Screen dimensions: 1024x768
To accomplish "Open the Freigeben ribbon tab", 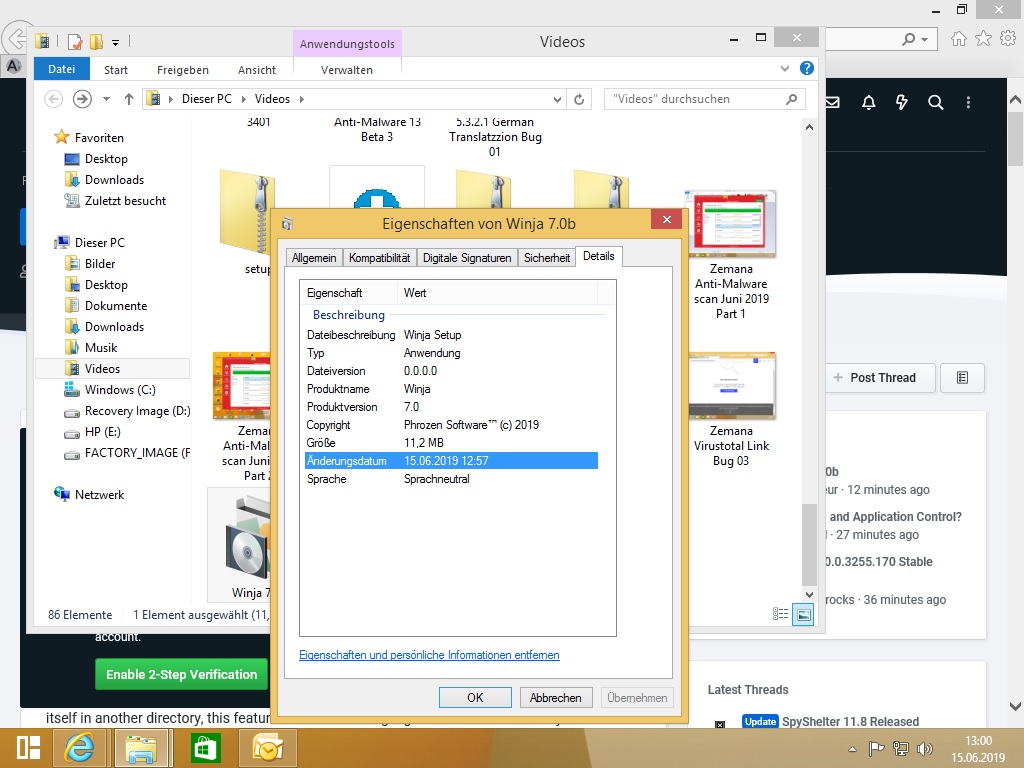I will (182, 70).
